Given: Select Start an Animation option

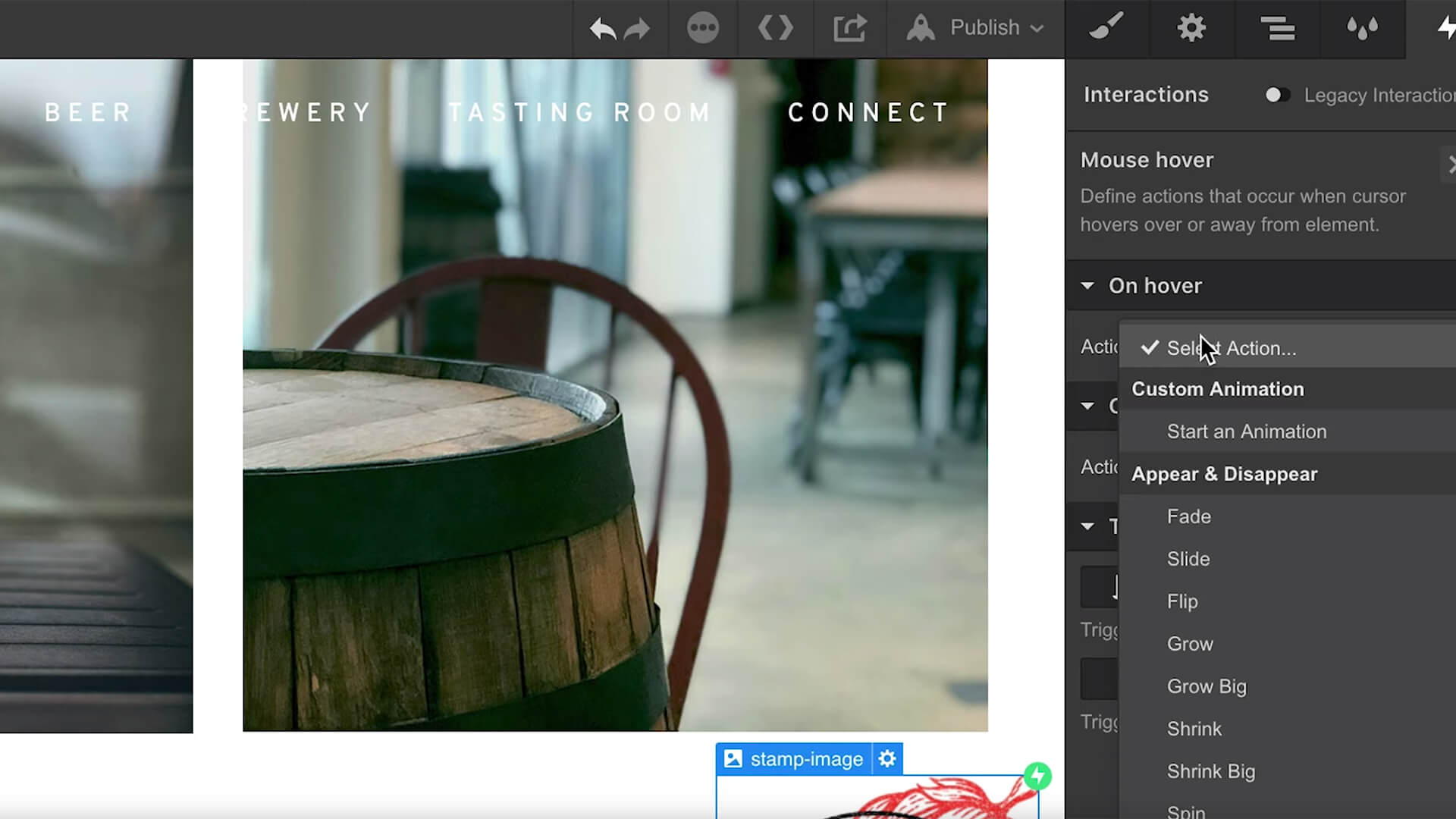Looking at the screenshot, I should (1246, 431).
